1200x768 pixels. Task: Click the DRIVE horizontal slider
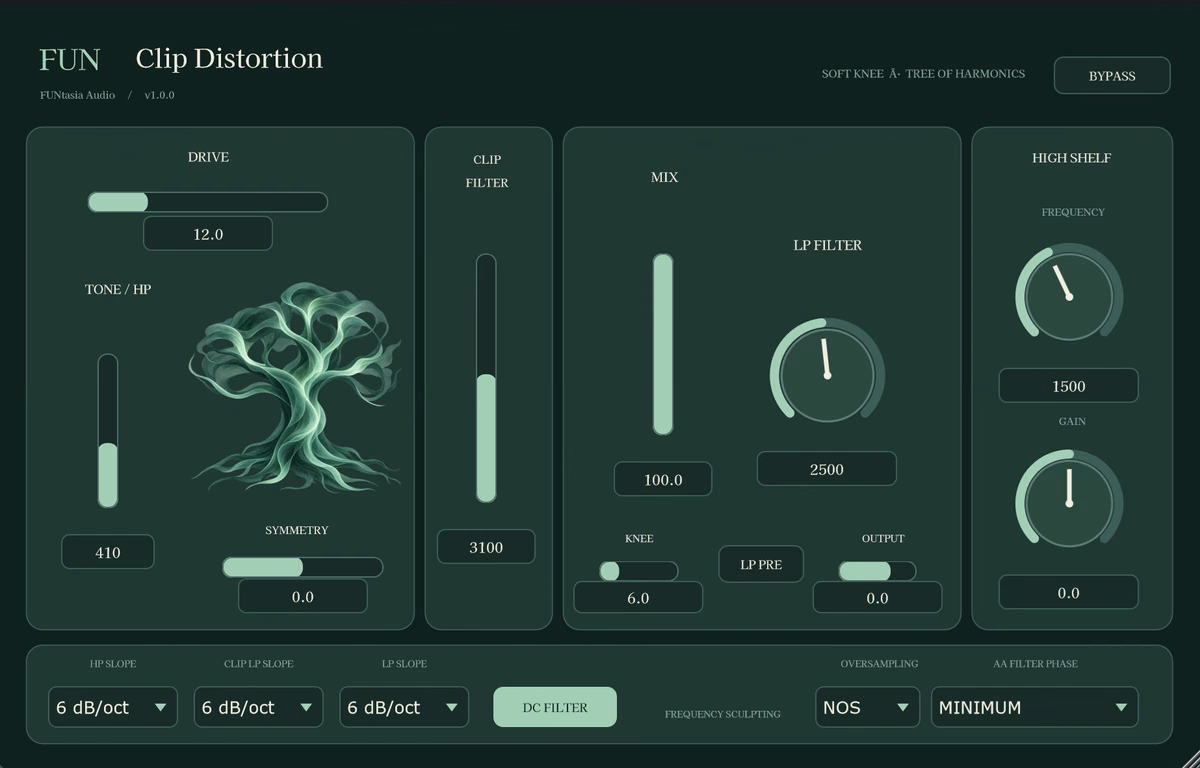point(208,202)
